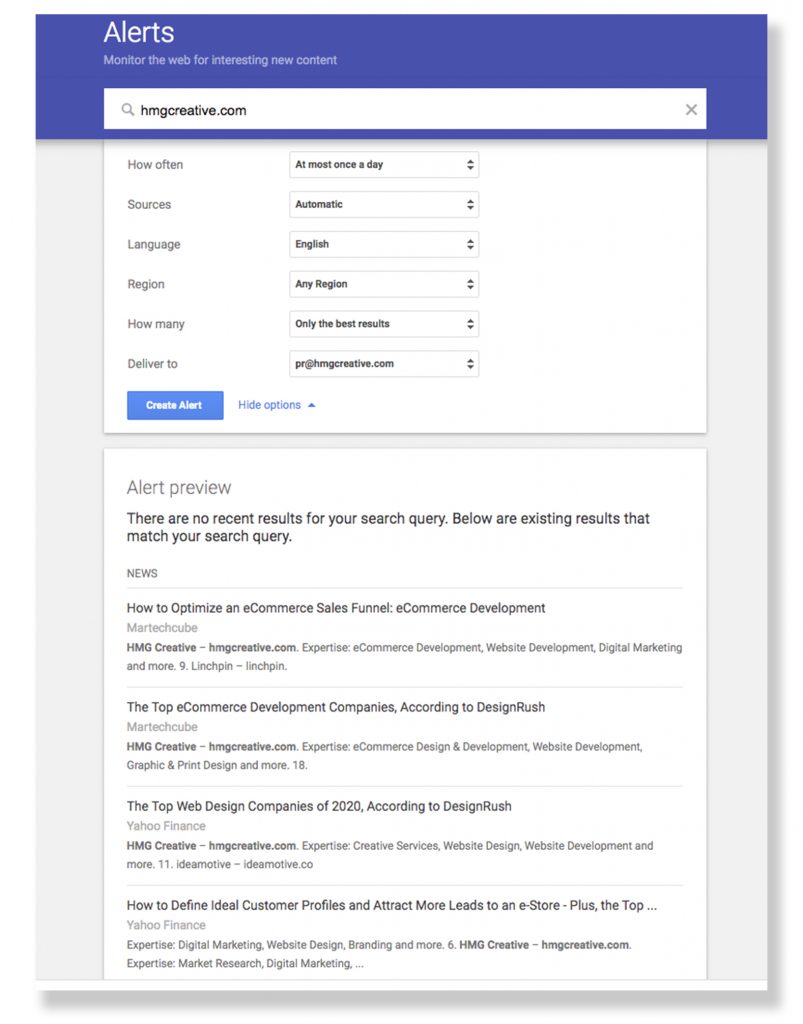
Task: Click the Create Alert button
Action: (x=175, y=405)
